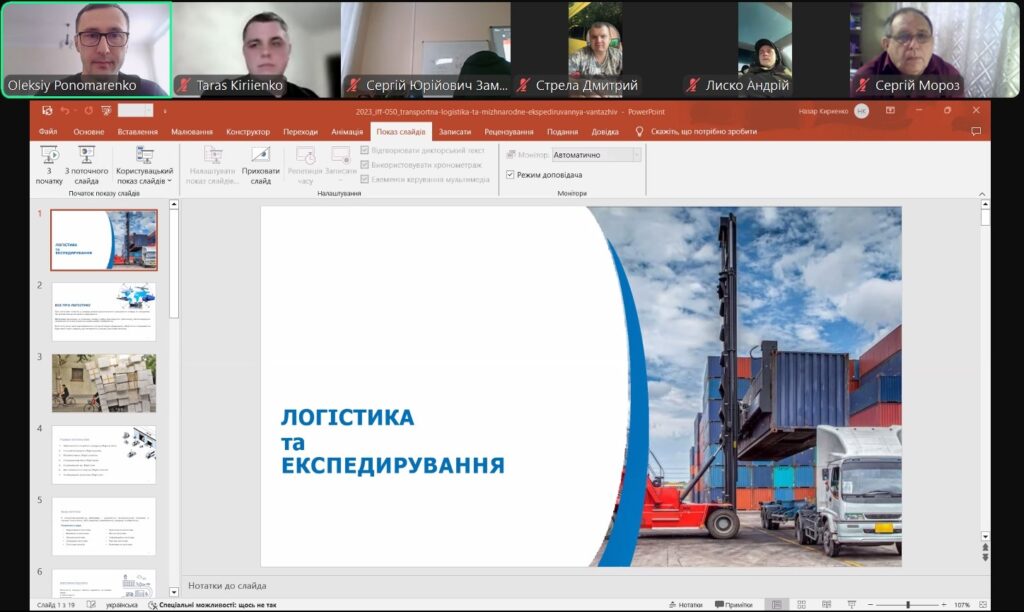Click Приховати слайд icon

[x=261, y=165]
